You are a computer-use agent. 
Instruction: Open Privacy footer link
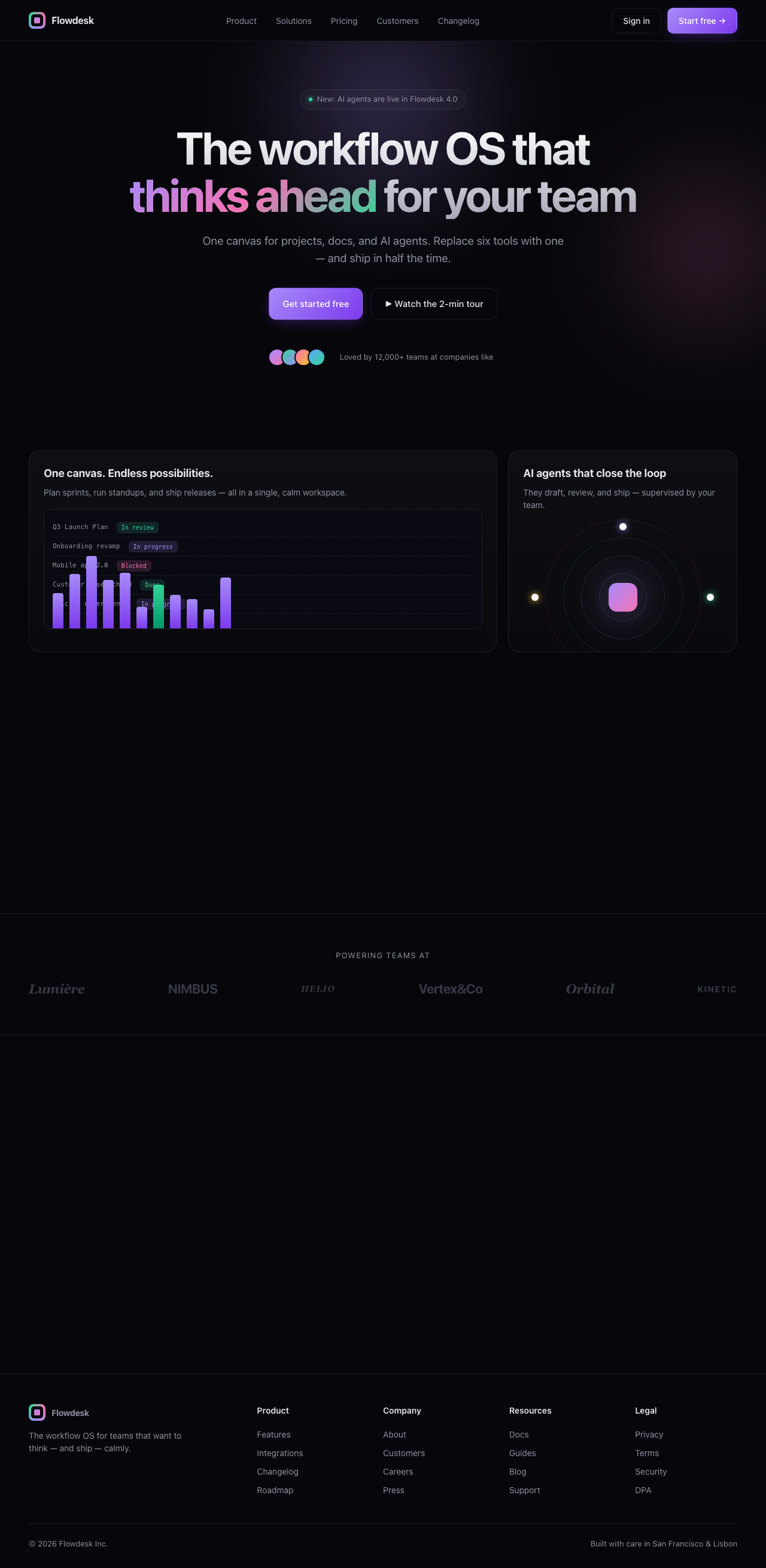pyautogui.click(x=649, y=1435)
